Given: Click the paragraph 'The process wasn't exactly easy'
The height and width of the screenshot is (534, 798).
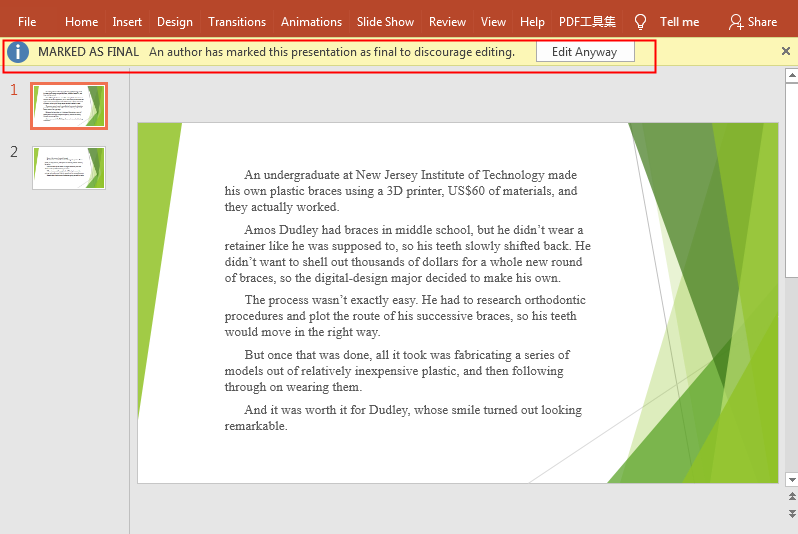Looking at the screenshot, I should [405, 316].
